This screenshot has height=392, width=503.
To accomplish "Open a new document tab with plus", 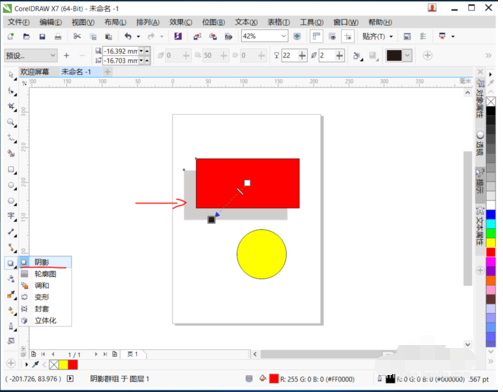I will (x=107, y=72).
